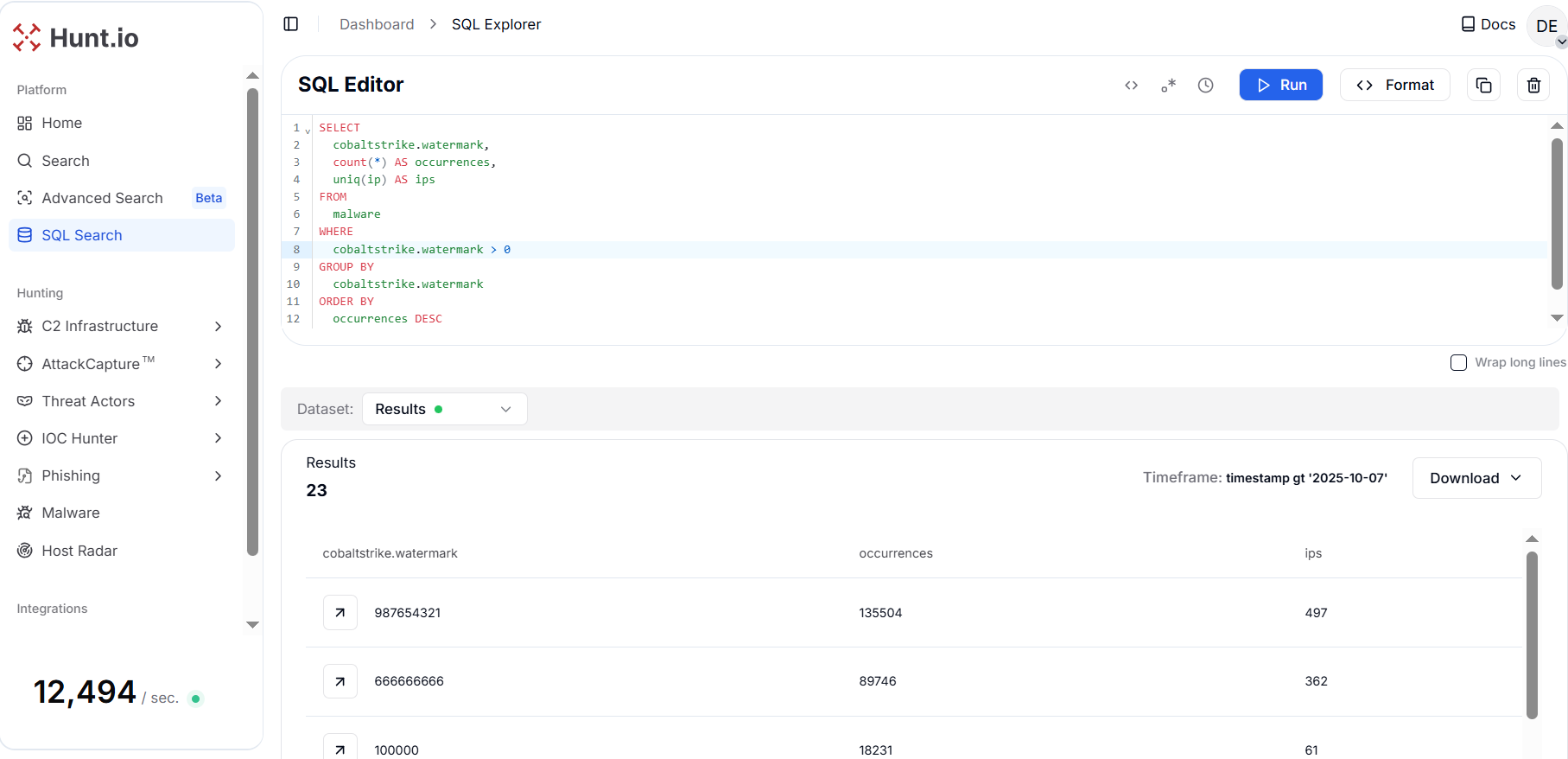Open the Dataset Results dropdown
The height and width of the screenshot is (759, 1568).
pyautogui.click(x=444, y=409)
